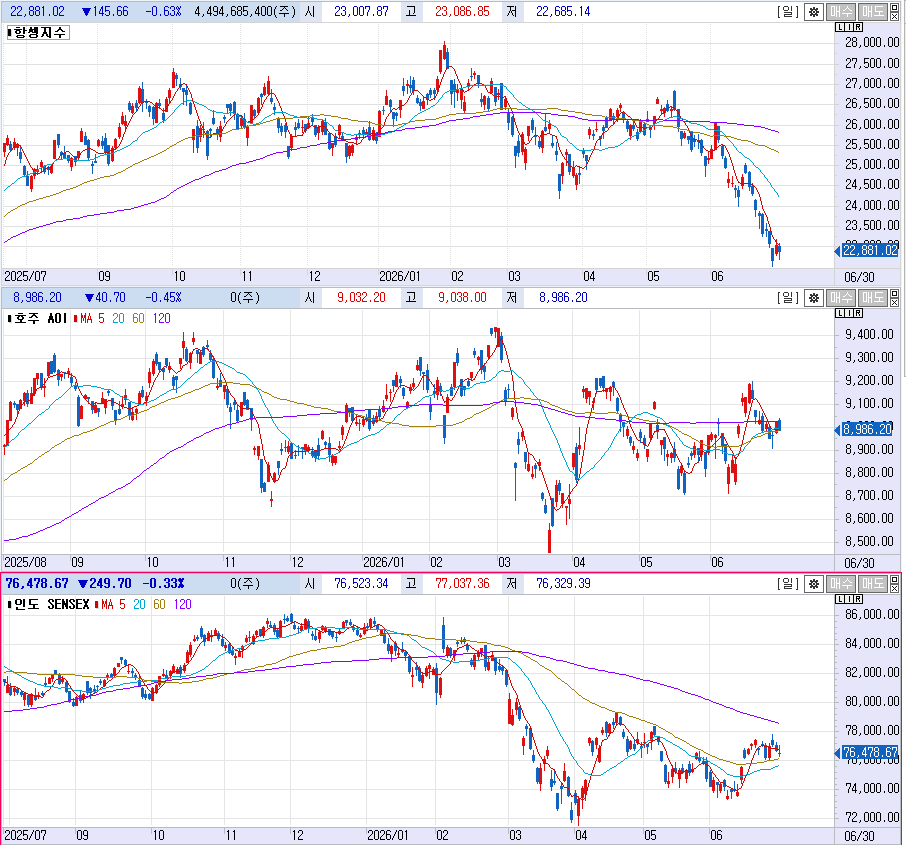The width and height of the screenshot is (906, 845).
Task: Maximize the India SENSEX chart pane
Action: [x=894, y=580]
